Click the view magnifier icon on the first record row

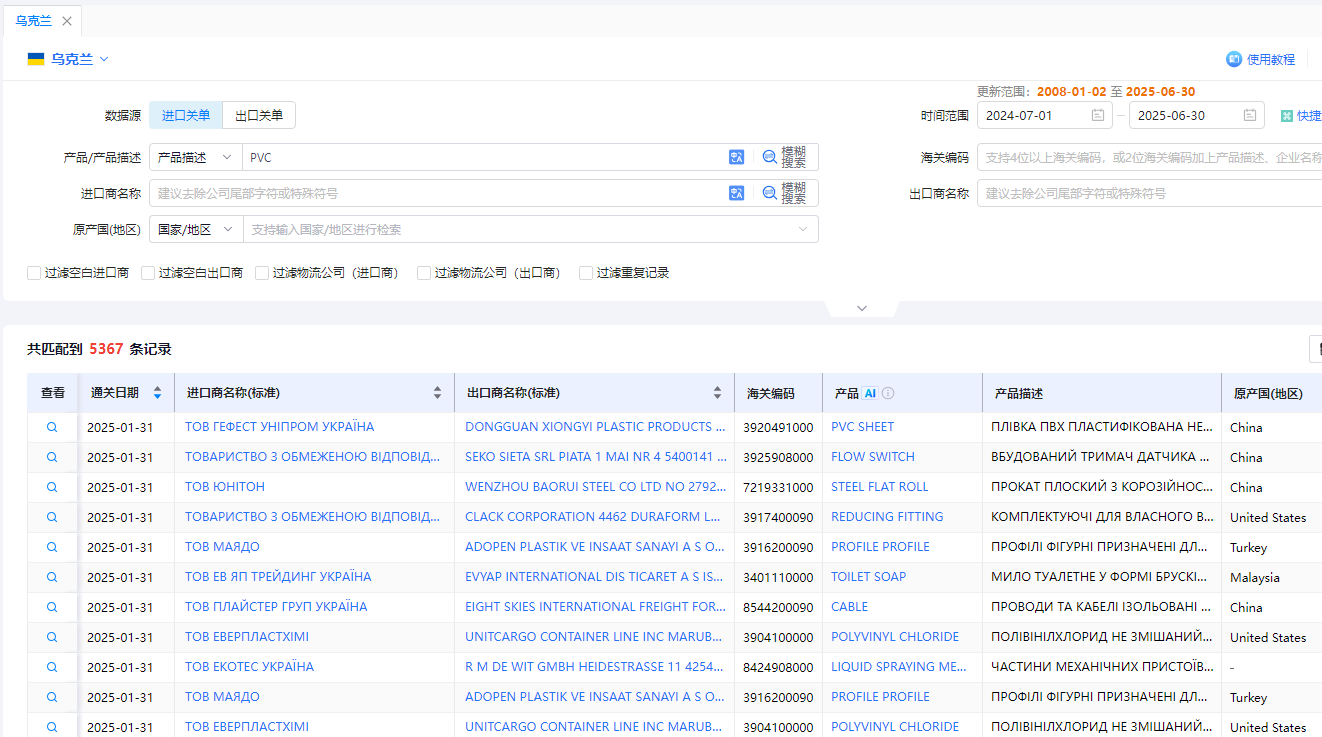pos(52,426)
